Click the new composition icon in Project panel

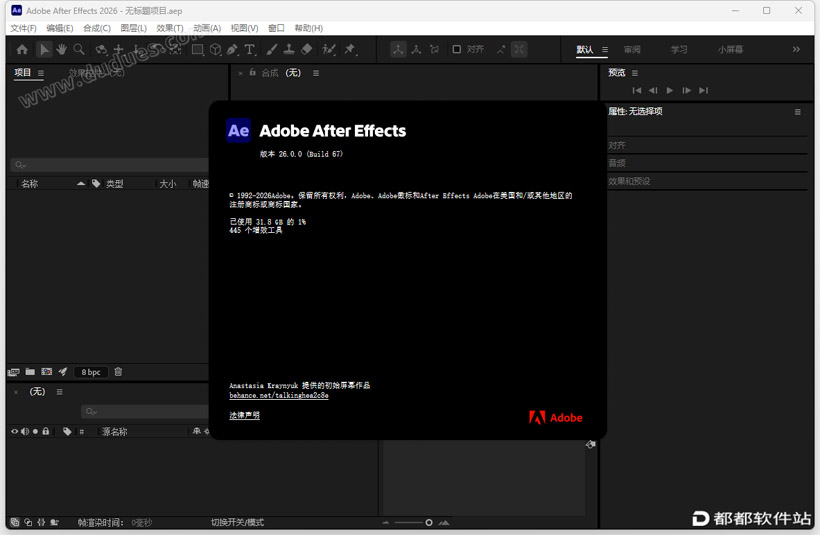(x=47, y=372)
